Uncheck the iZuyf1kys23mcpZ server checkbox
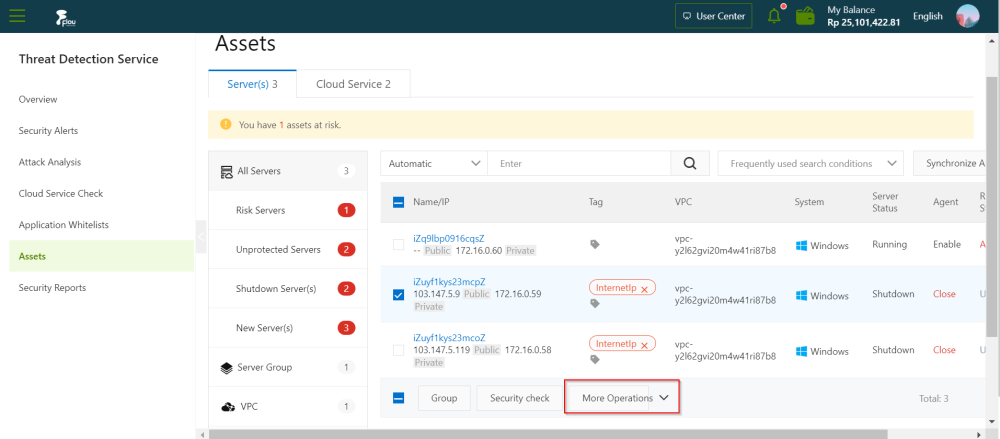 [x=398, y=295]
